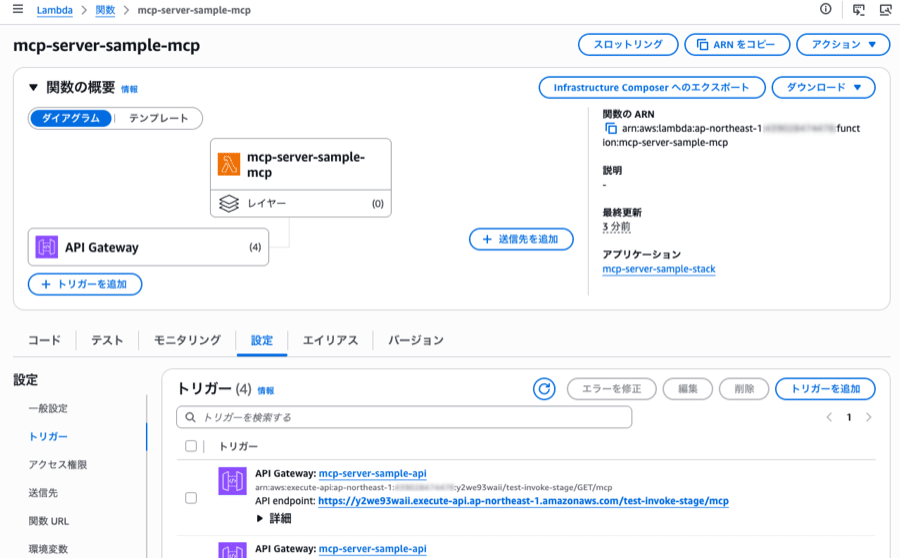Click the レイヤー row in diagram
The height and width of the screenshot is (558, 900).
(301, 203)
